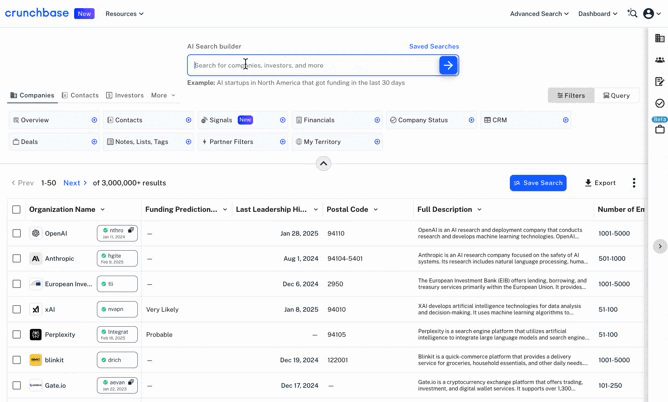
Task: Open Saved Searches link
Action: coord(434,46)
